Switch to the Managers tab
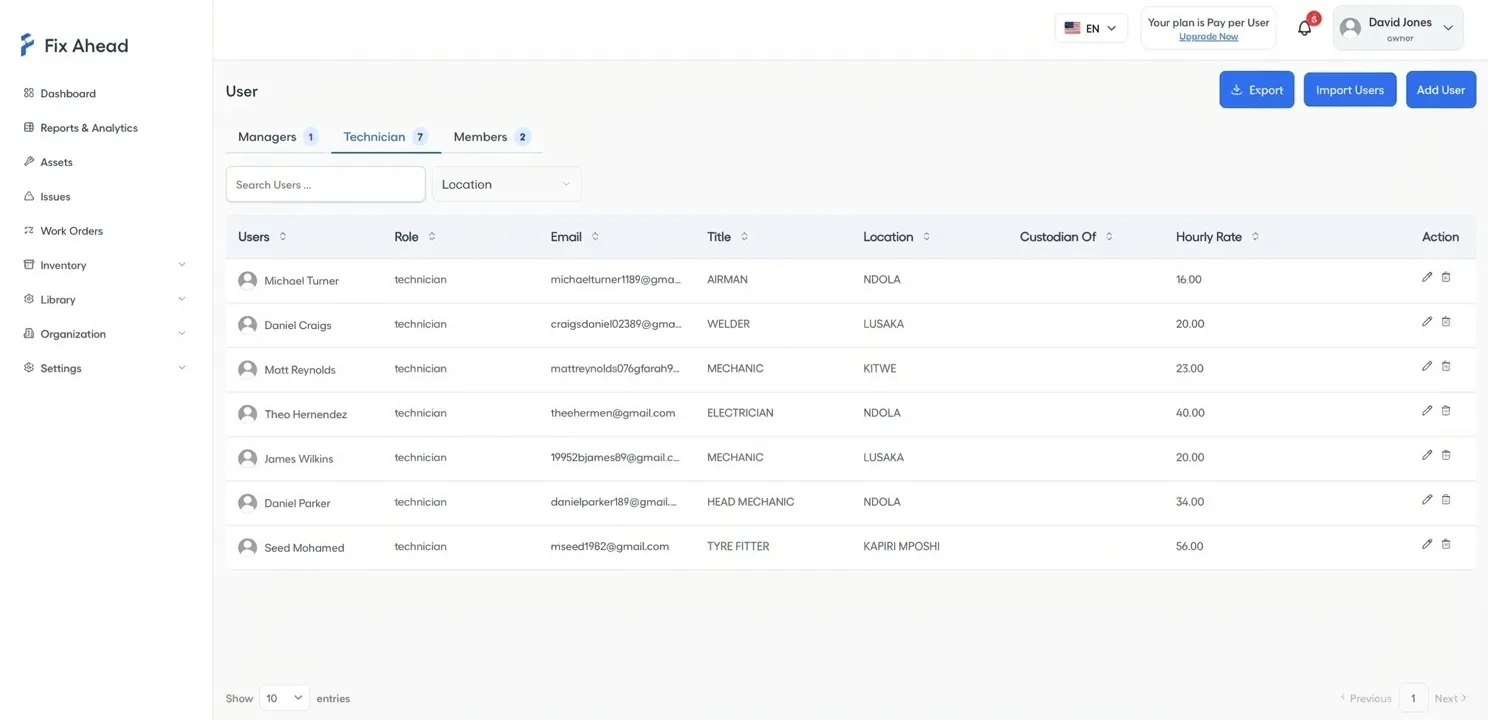The height and width of the screenshot is (720, 1488). [277, 137]
